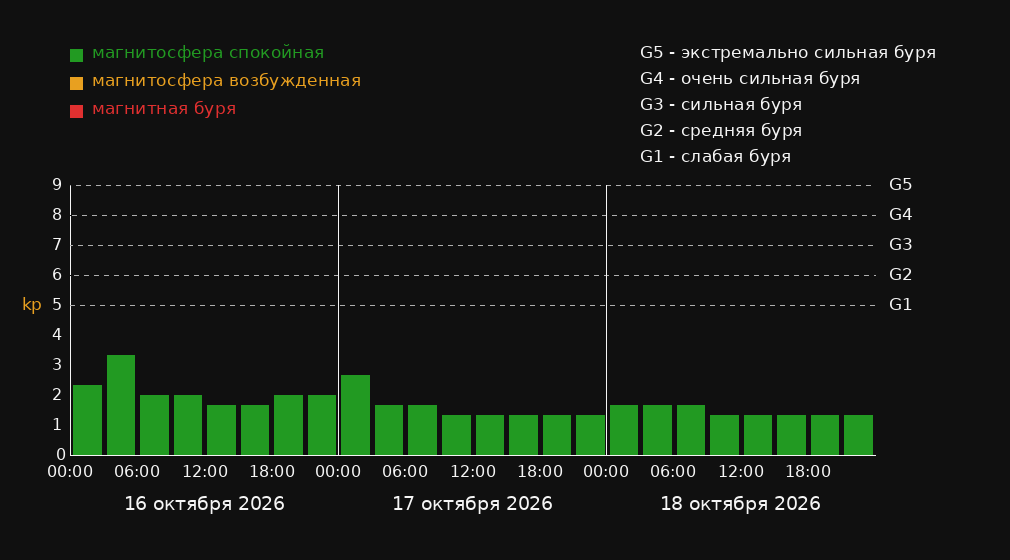Viewport: 1010px width, 560px height.
Task: Select the 'магнитная буря' legend label
Action: (x=164, y=109)
